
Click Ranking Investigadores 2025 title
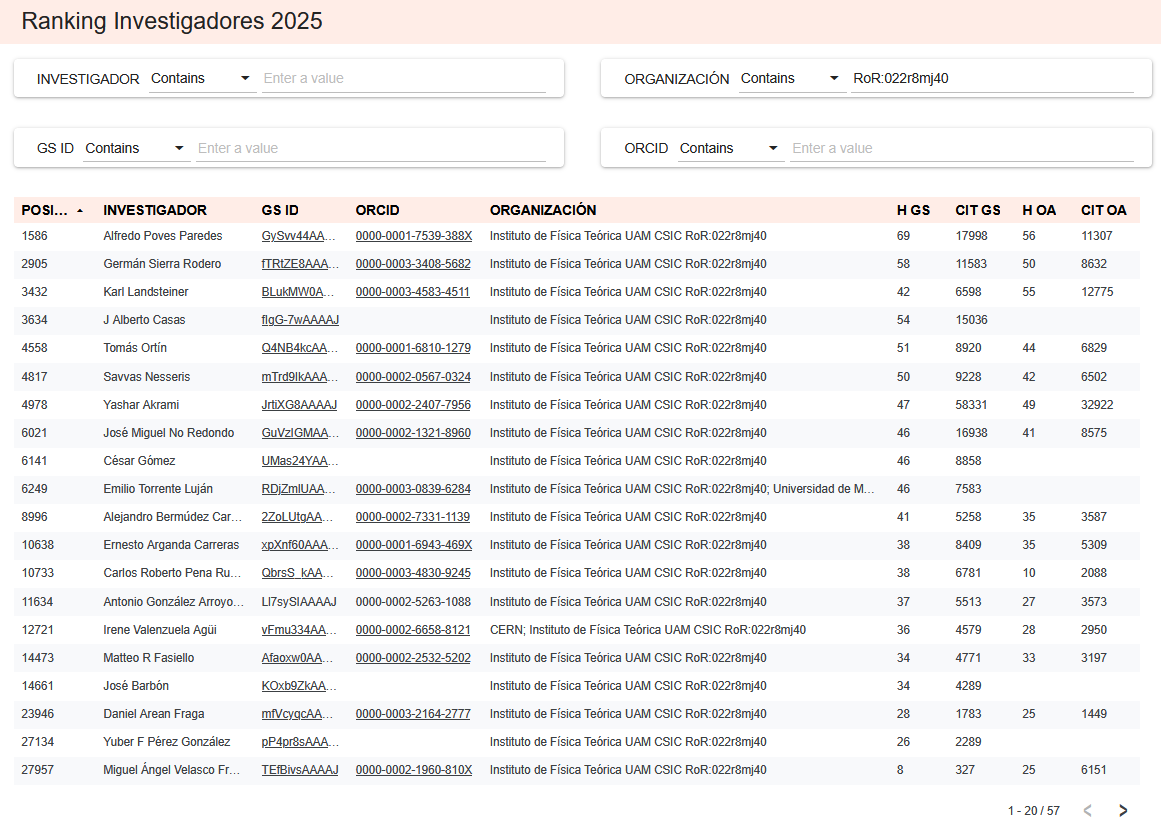pos(172,21)
